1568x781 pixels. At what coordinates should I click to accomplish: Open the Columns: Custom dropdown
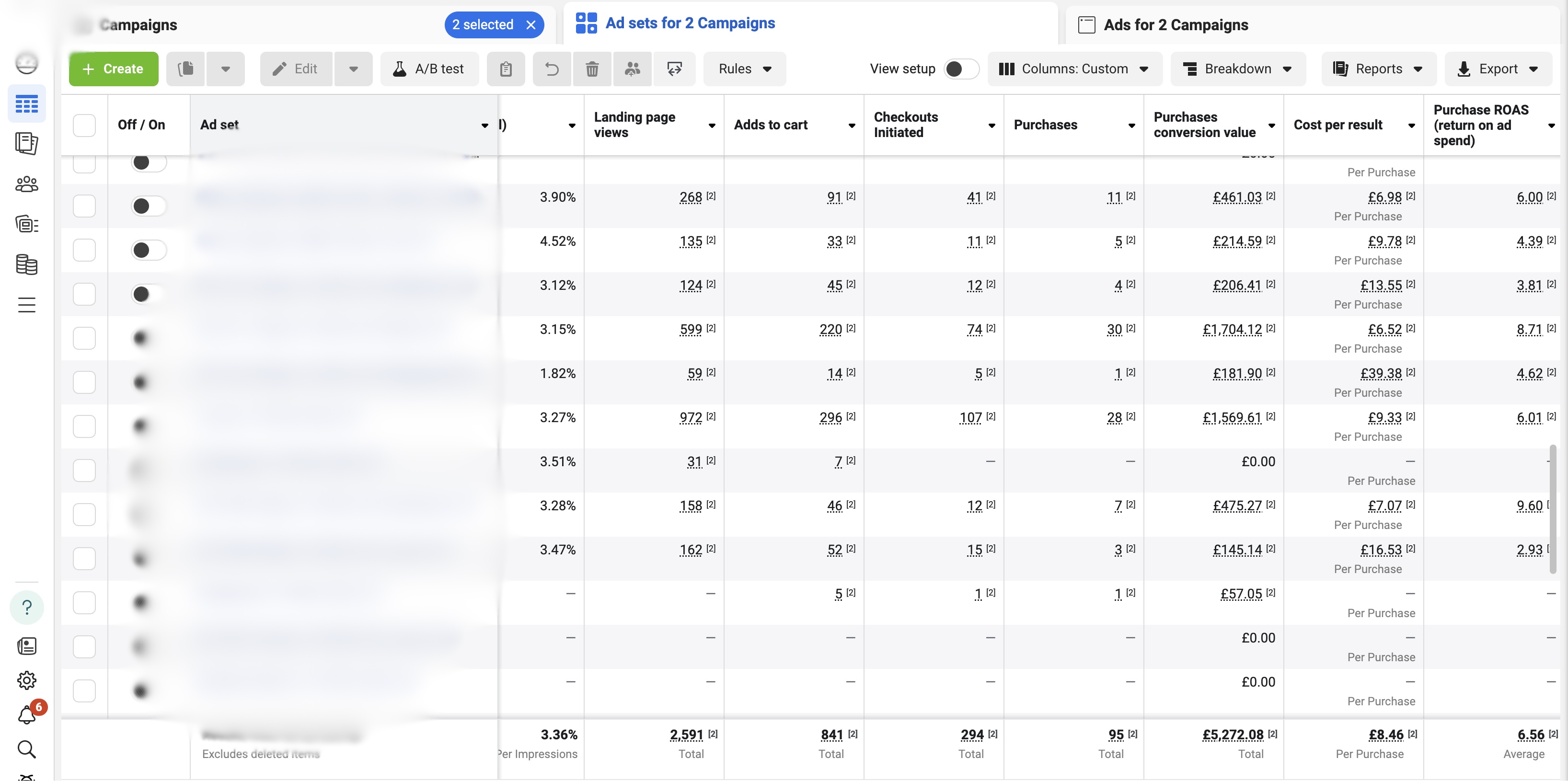pyautogui.click(x=1074, y=69)
